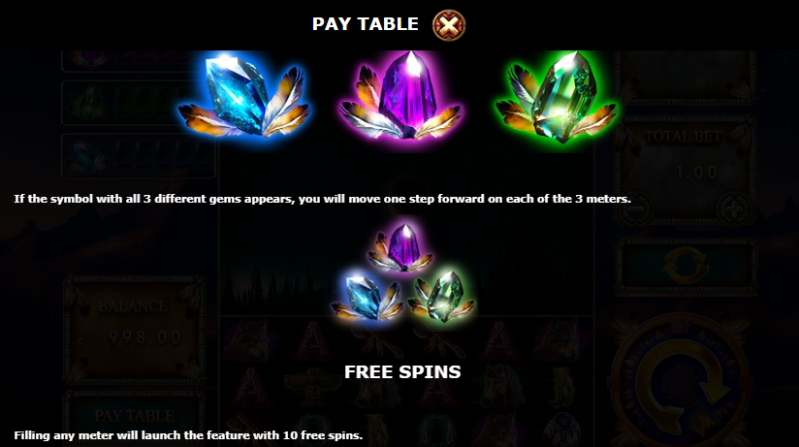Increase total bet with the plus button
Screen dimensions: 799x447
tap(733, 208)
